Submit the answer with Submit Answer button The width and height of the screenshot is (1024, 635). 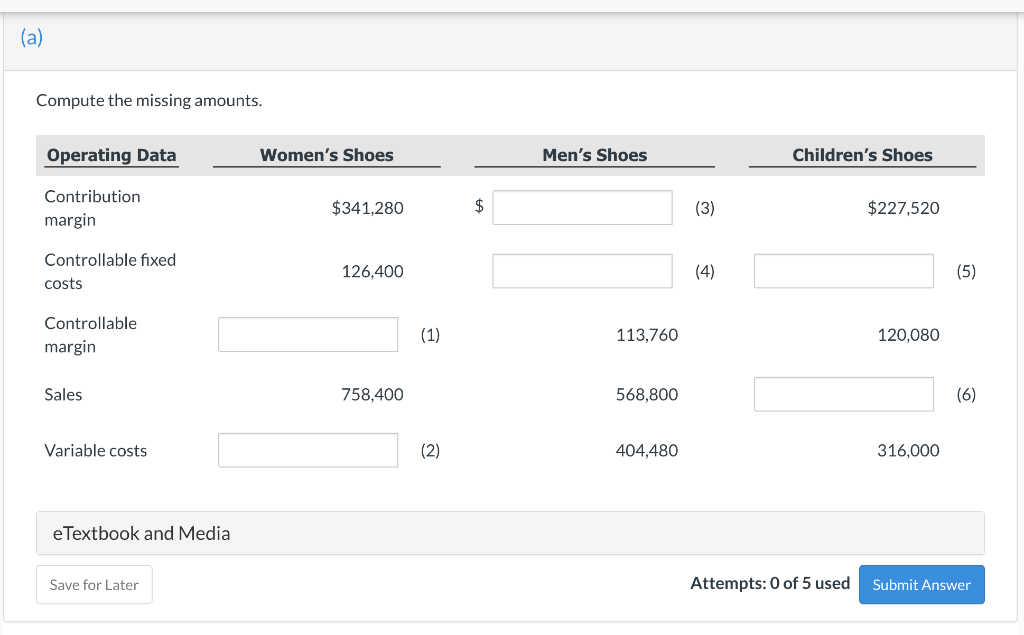(x=921, y=585)
